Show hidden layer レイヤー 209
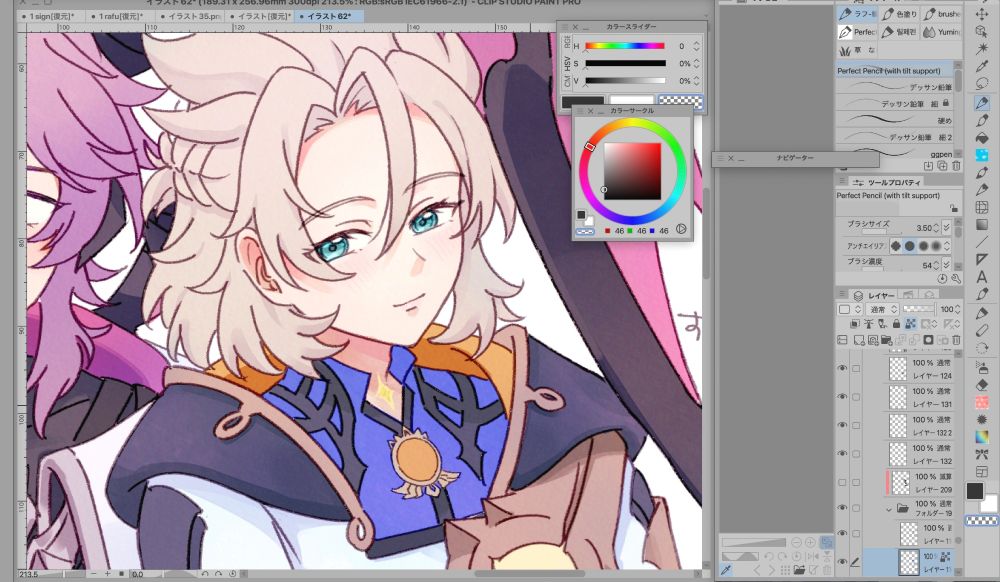 tap(842, 483)
